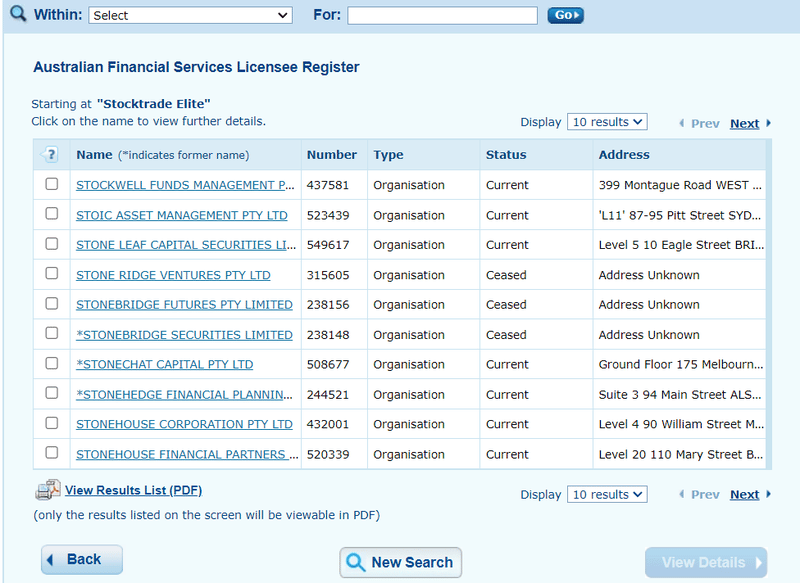Click the Go button
Screen dimensions: 800x583
[565, 15]
